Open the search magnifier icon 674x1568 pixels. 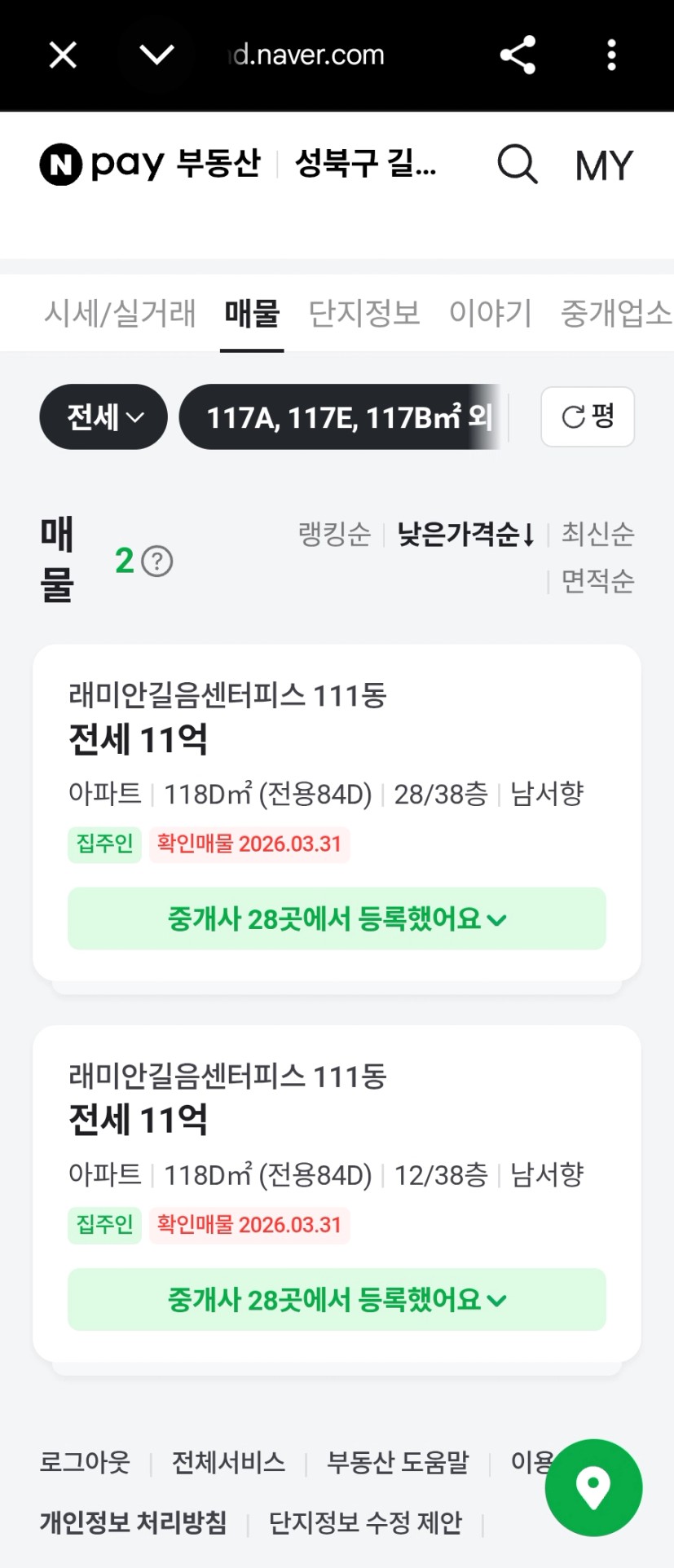pos(518,165)
